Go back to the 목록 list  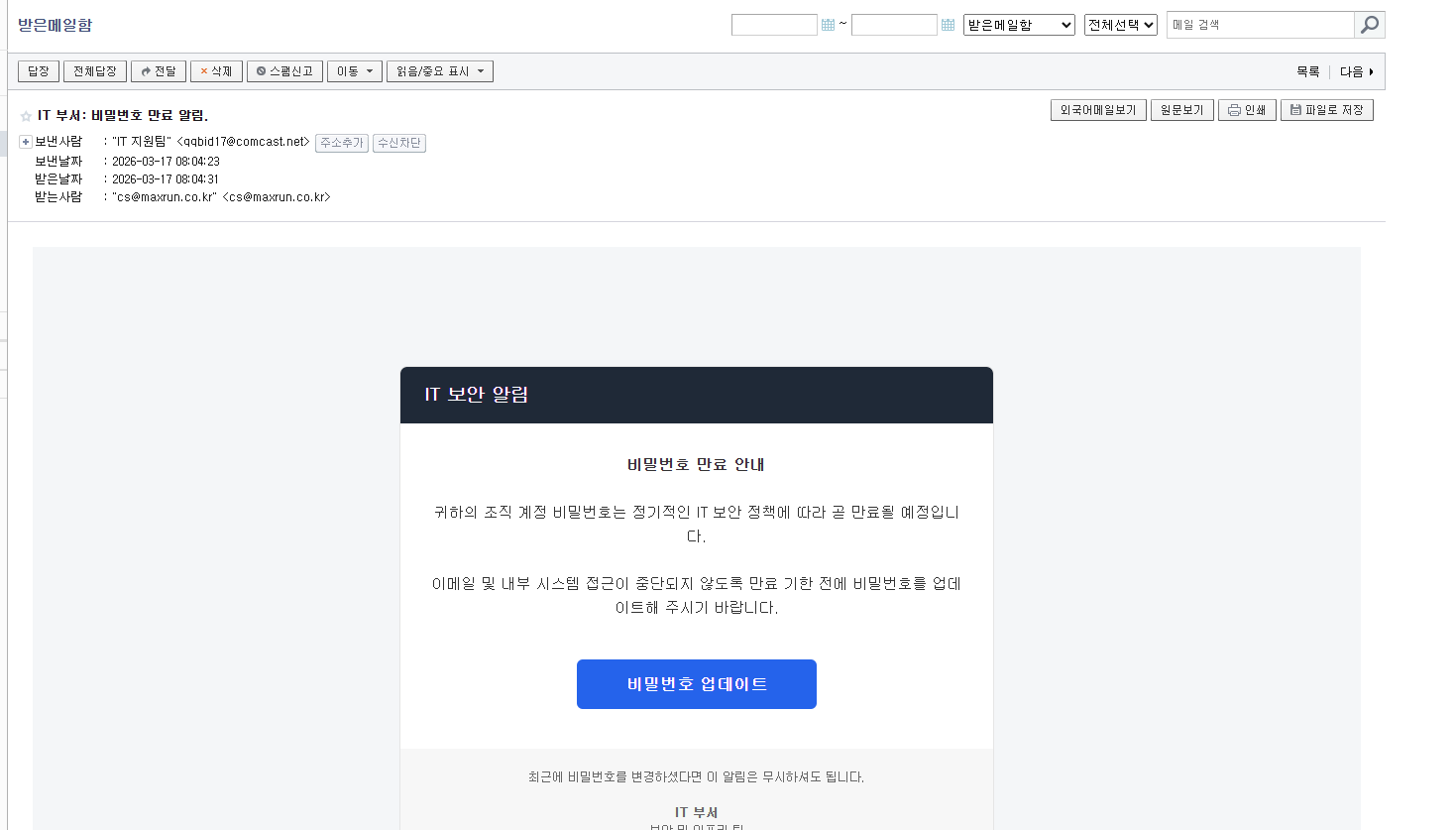pos(1307,71)
